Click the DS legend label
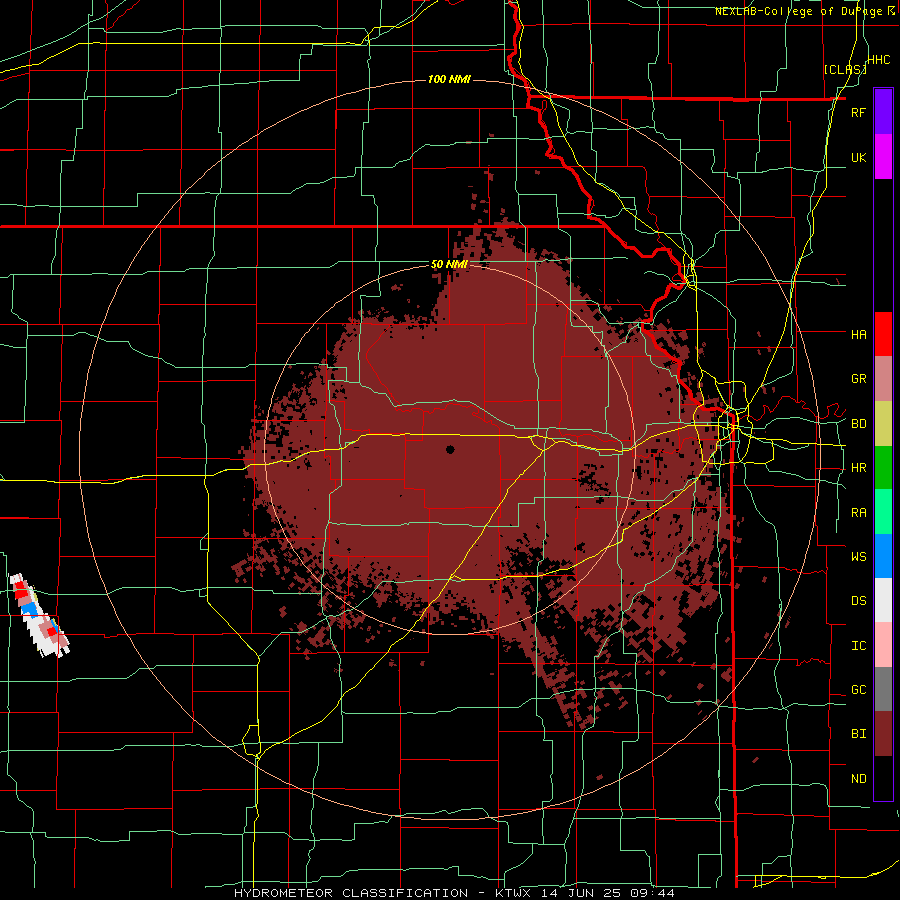Image resolution: width=900 pixels, height=900 pixels. pyautogui.click(x=858, y=601)
